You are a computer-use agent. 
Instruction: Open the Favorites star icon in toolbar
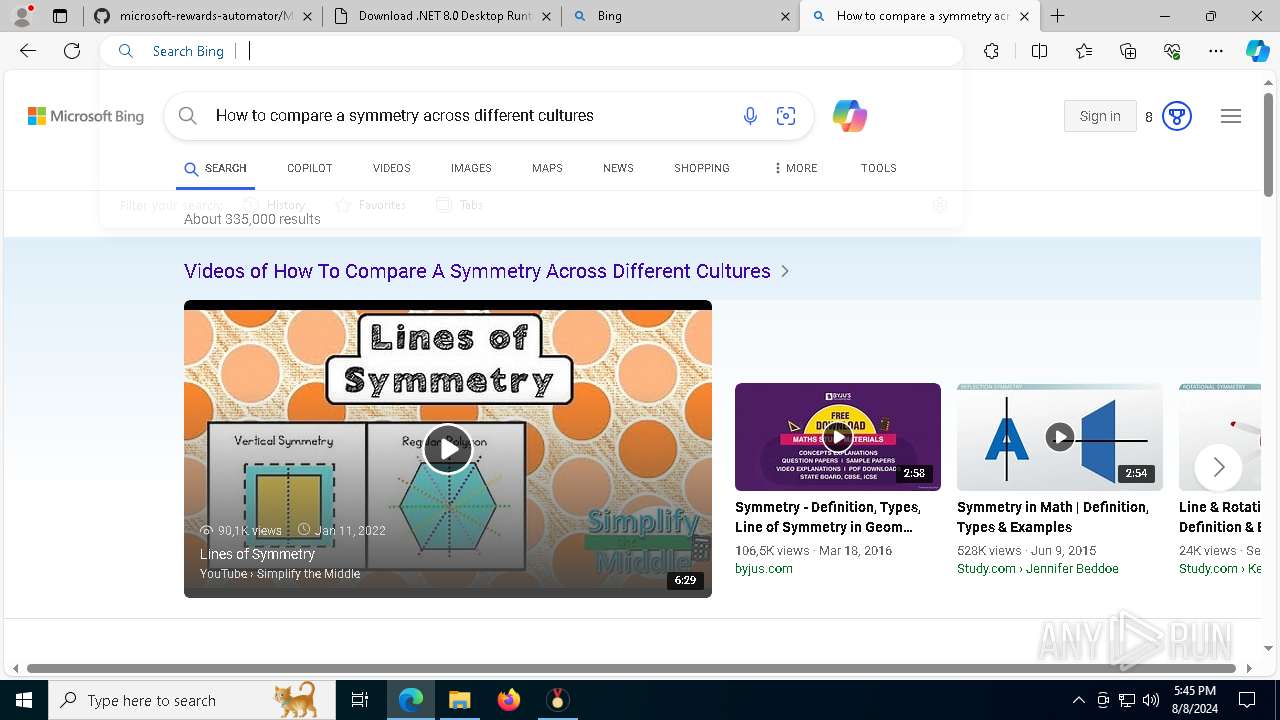(x=1084, y=51)
